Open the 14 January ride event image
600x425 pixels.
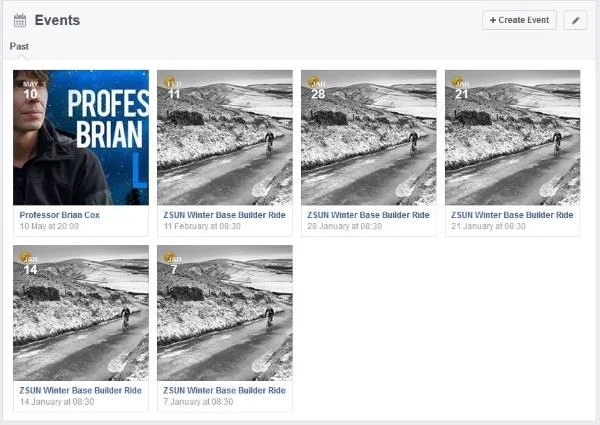coord(81,313)
